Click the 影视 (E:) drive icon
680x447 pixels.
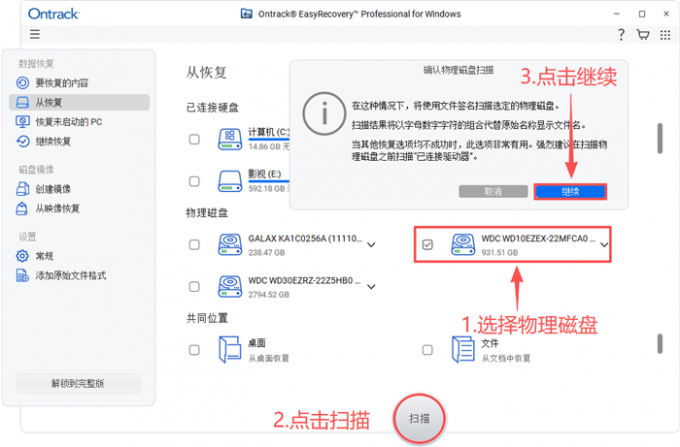pyautogui.click(x=230, y=181)
